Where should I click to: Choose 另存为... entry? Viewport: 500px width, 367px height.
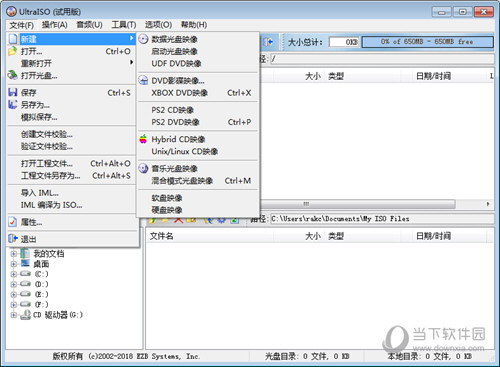pyautogui.click(x=71, y=105)
